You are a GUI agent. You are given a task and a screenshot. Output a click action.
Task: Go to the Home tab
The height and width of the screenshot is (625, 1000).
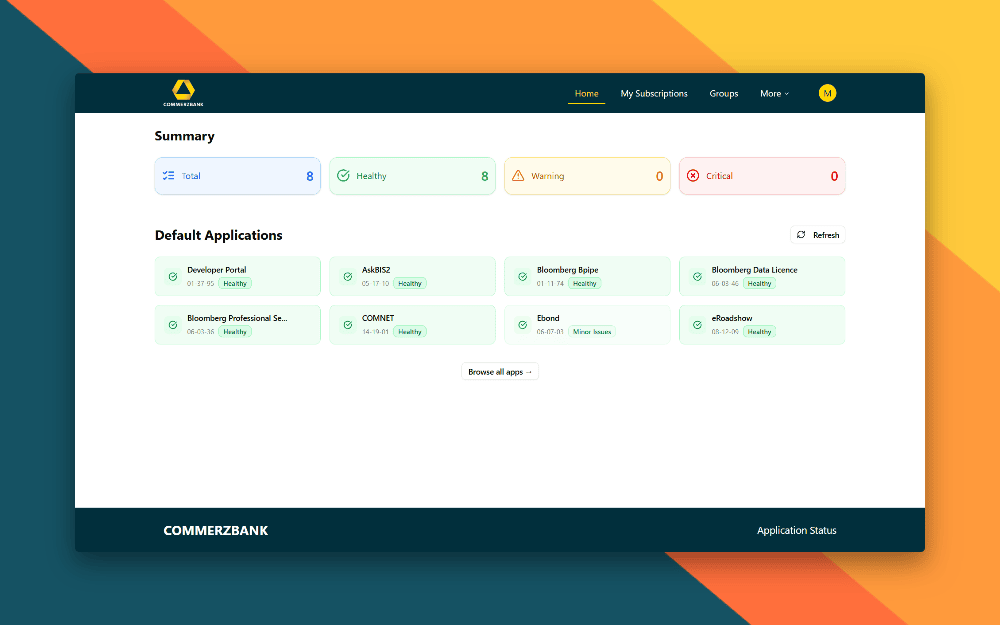tap(586, 93)
